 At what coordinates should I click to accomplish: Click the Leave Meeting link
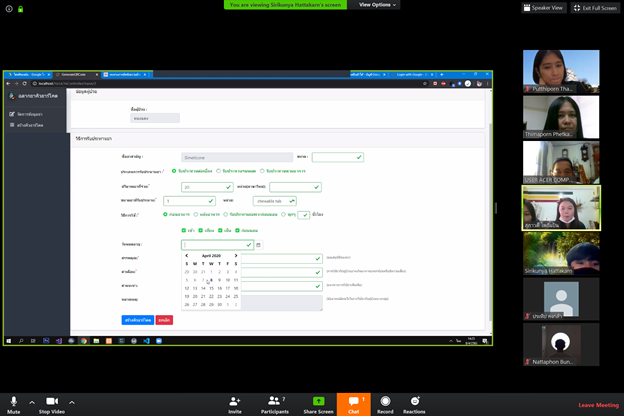click(598, 405)
